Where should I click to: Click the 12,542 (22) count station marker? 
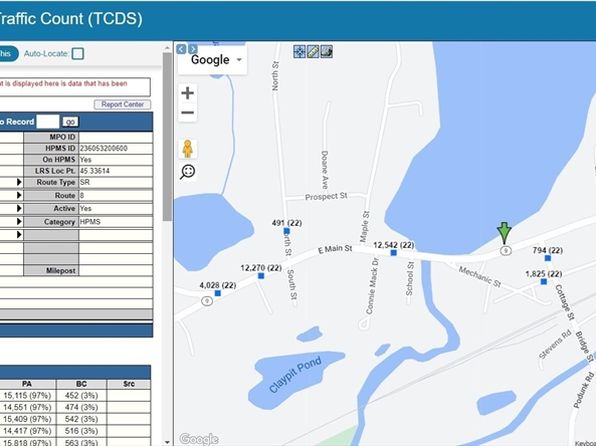pyautogui.click(x=393, y=253)
